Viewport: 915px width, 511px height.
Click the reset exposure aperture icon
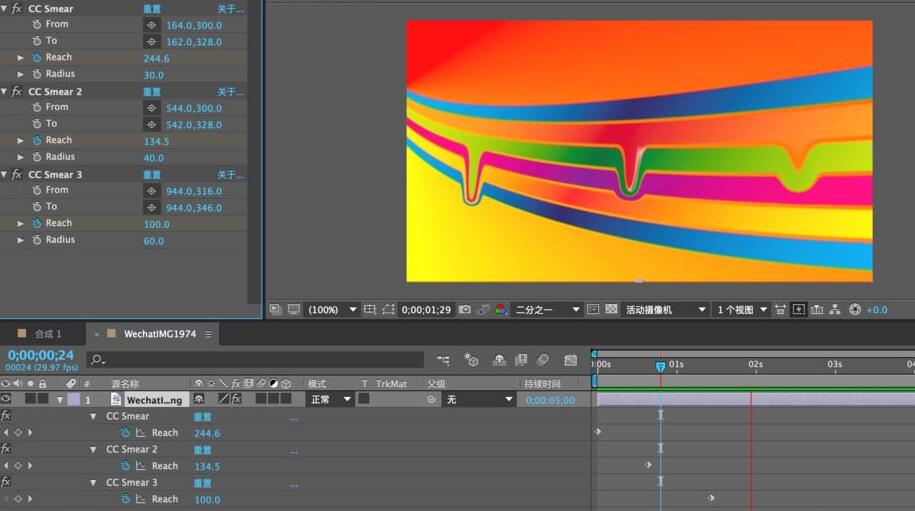click(855, 310)
